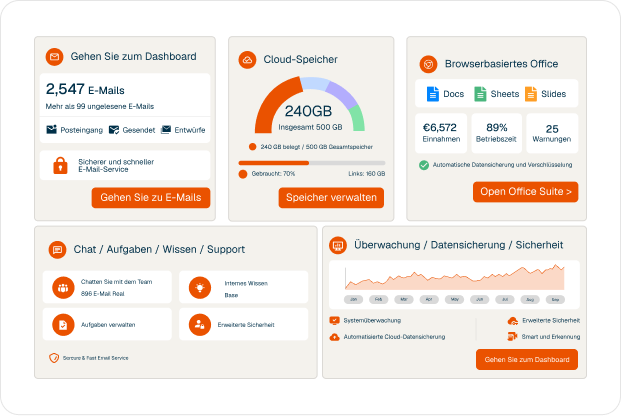
Task: Click the team chat people icon
Action: click(63, 288)
